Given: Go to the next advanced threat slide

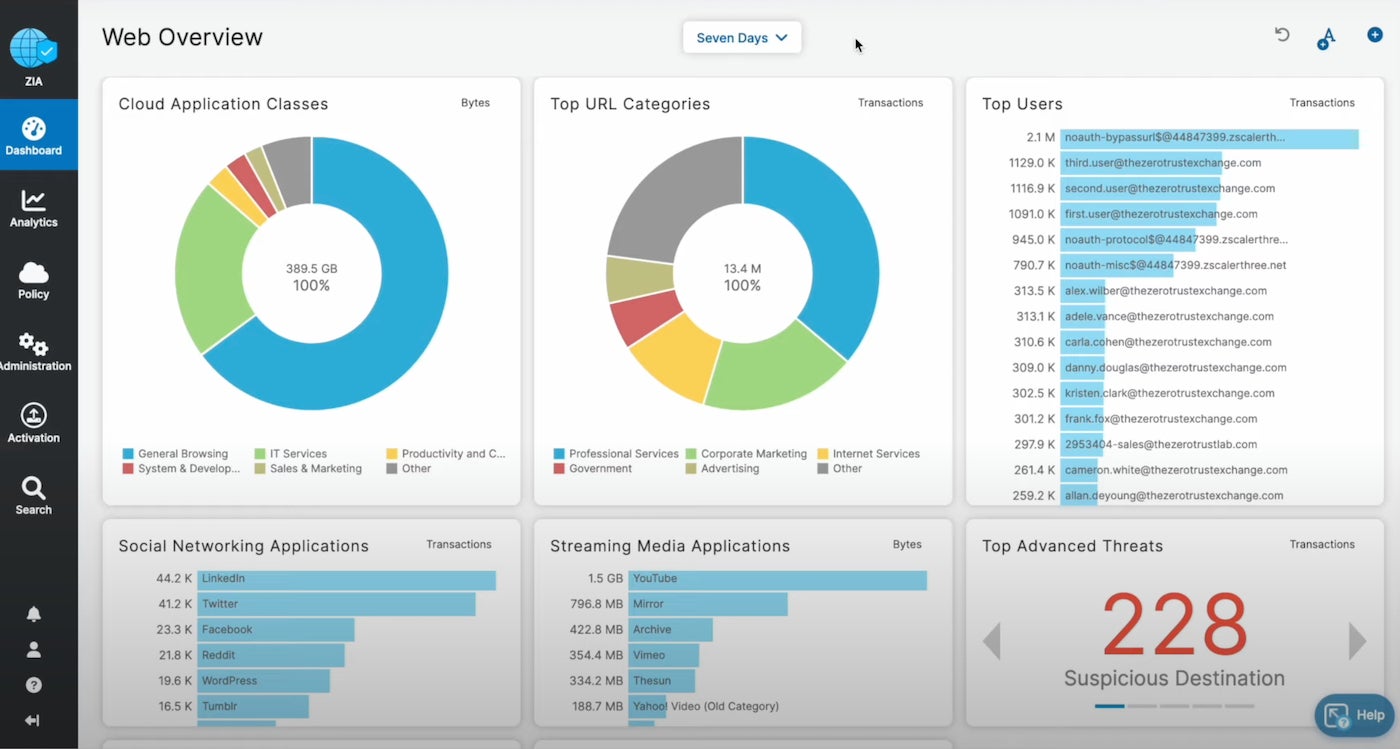Looking at the screenshot, I should pos(1357,641).
